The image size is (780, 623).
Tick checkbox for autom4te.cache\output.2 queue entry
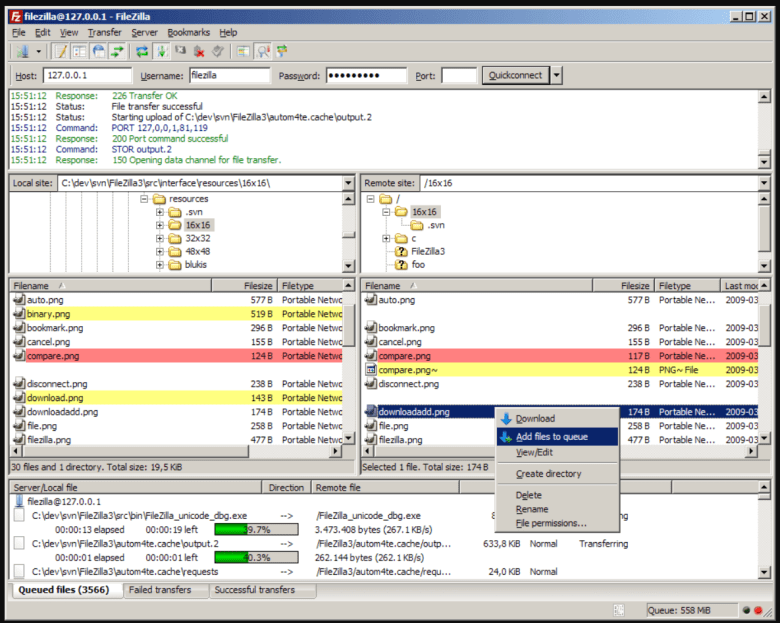[x=19, y=543]
